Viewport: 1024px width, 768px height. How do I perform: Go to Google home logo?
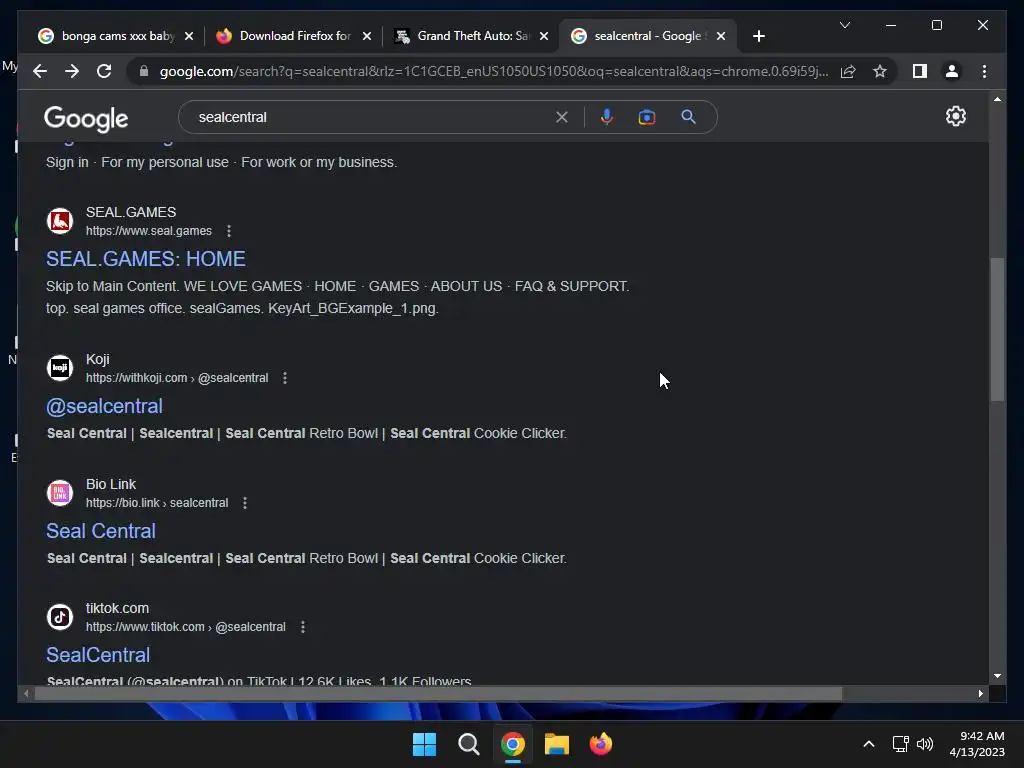pos(86,118)
